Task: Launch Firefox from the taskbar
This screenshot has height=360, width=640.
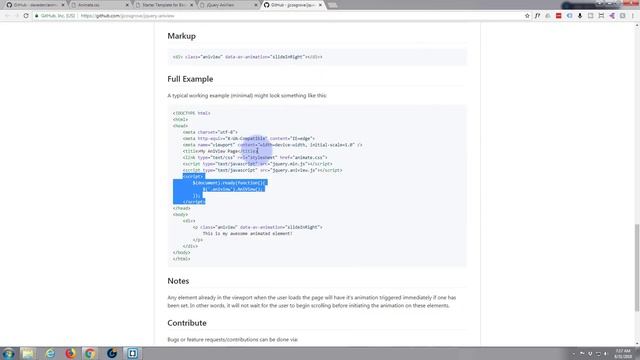Action: pyautogui.click(x=71, y=353)
